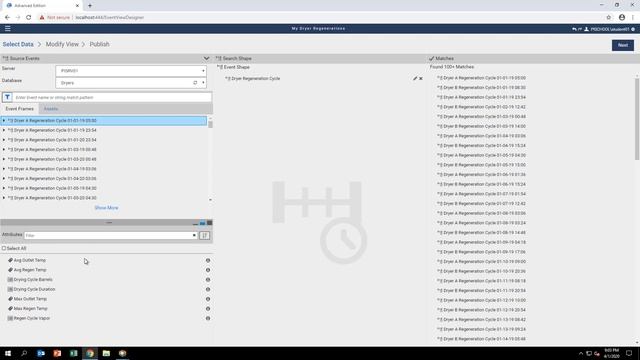
Task: Open the Server dropdown
Action: coord(131,71)
